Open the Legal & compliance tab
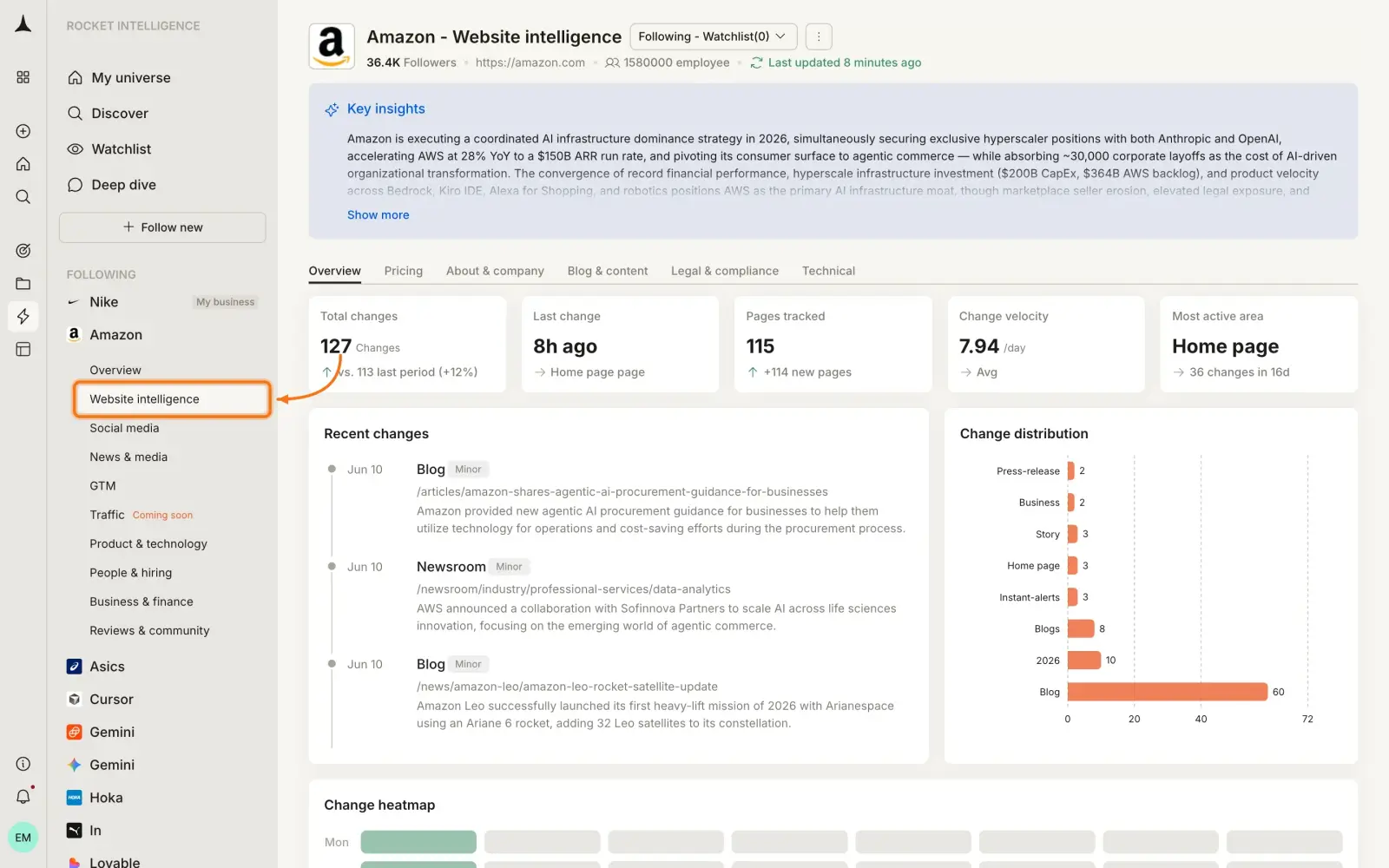Image resolution: width=1389 pixels, height=868 pixels. coord(725,271)
